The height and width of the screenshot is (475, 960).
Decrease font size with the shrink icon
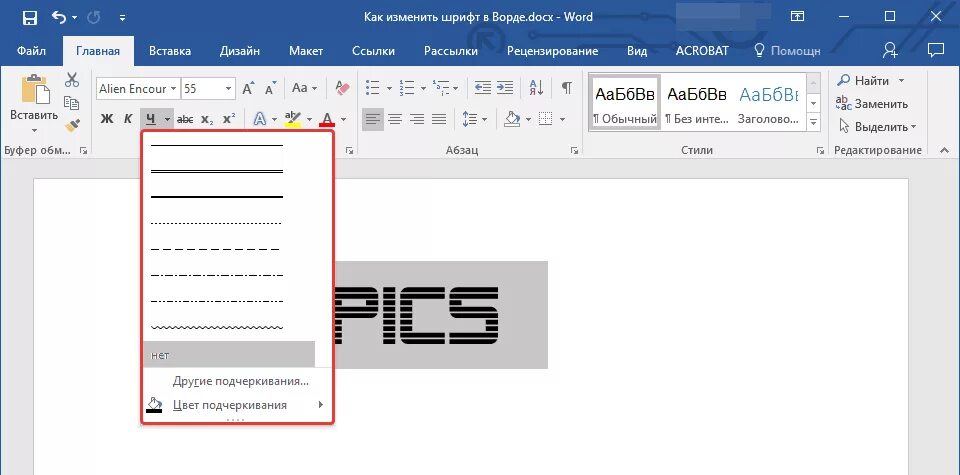point(270,89)
